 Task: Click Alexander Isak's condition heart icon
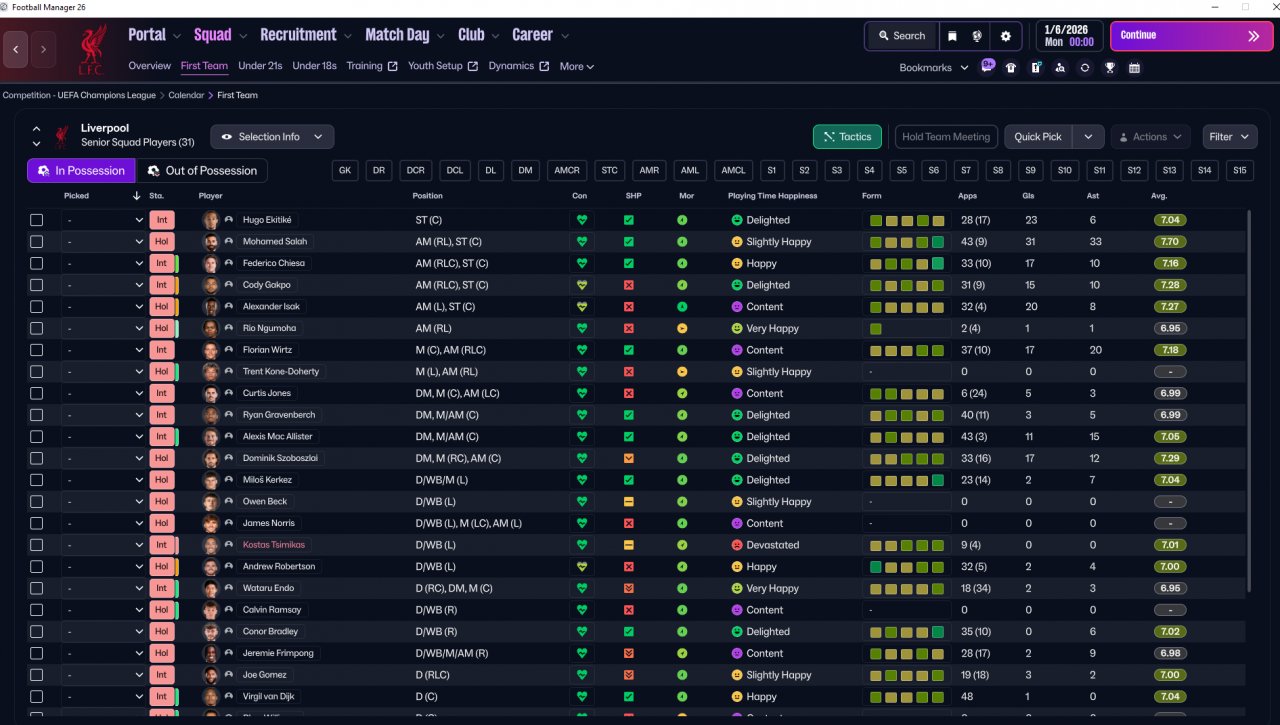point(582,307)
